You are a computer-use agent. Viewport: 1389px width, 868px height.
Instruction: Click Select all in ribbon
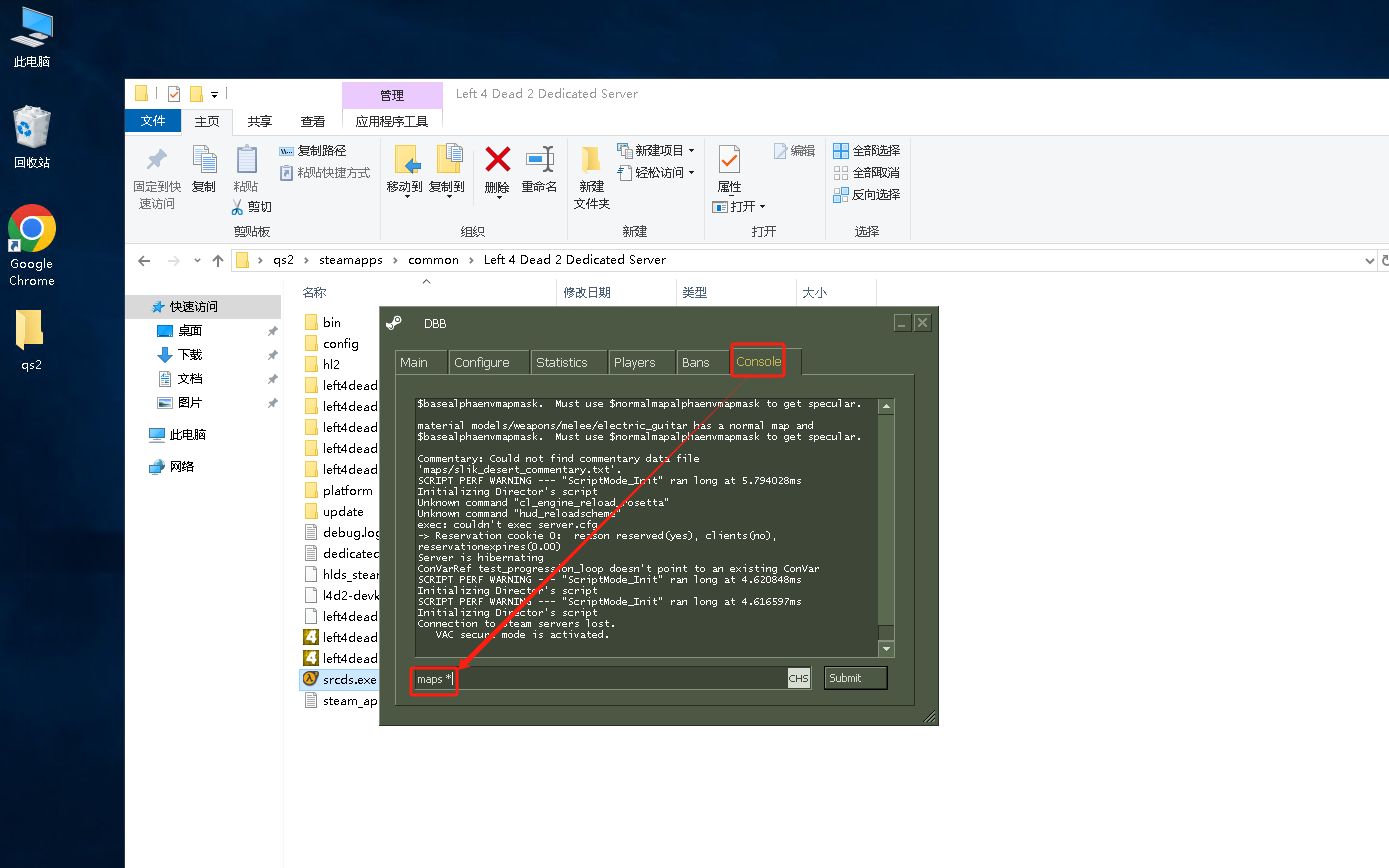(x=867, y=151)
